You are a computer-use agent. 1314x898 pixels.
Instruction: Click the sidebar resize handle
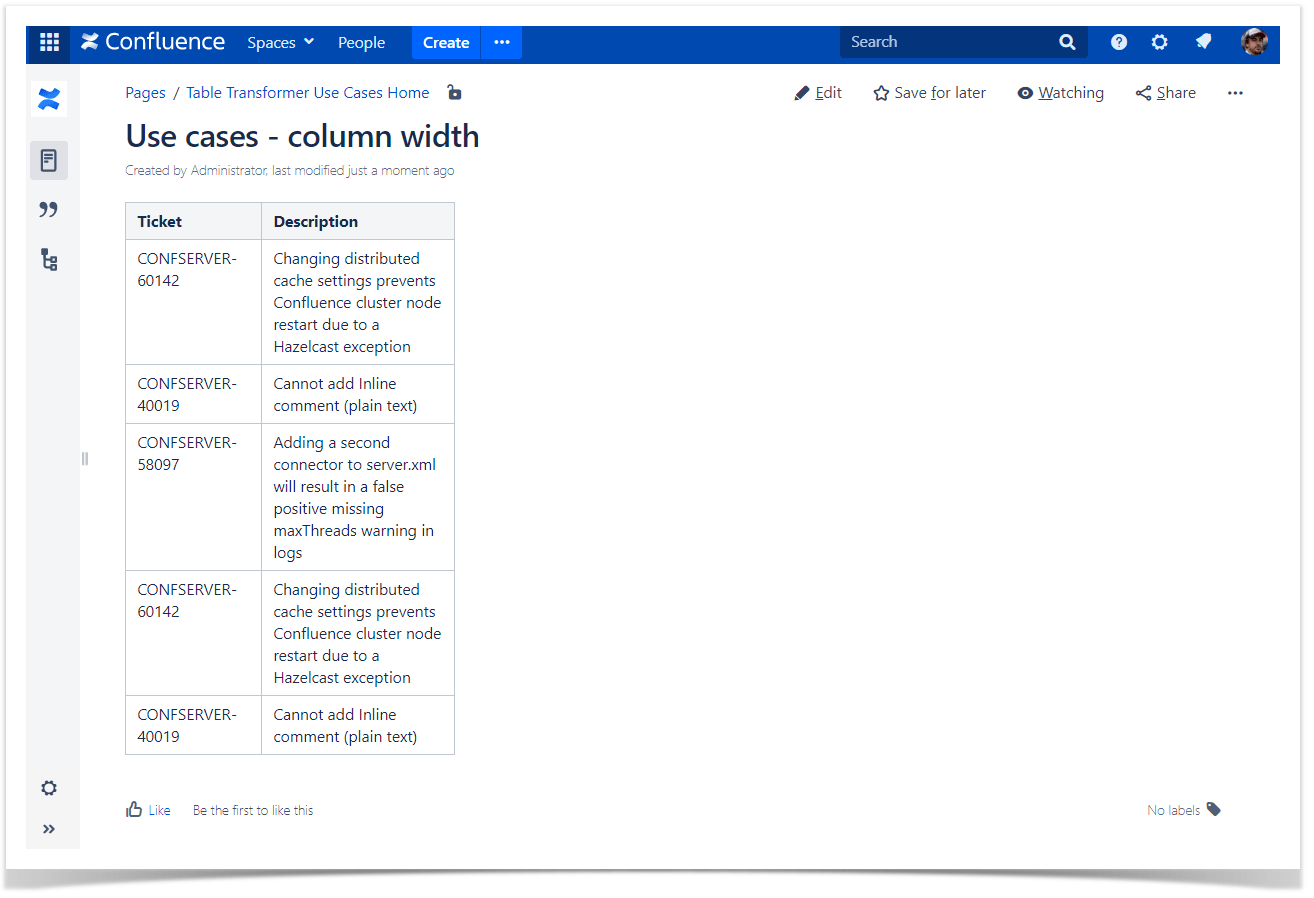[x=84, y=458]
